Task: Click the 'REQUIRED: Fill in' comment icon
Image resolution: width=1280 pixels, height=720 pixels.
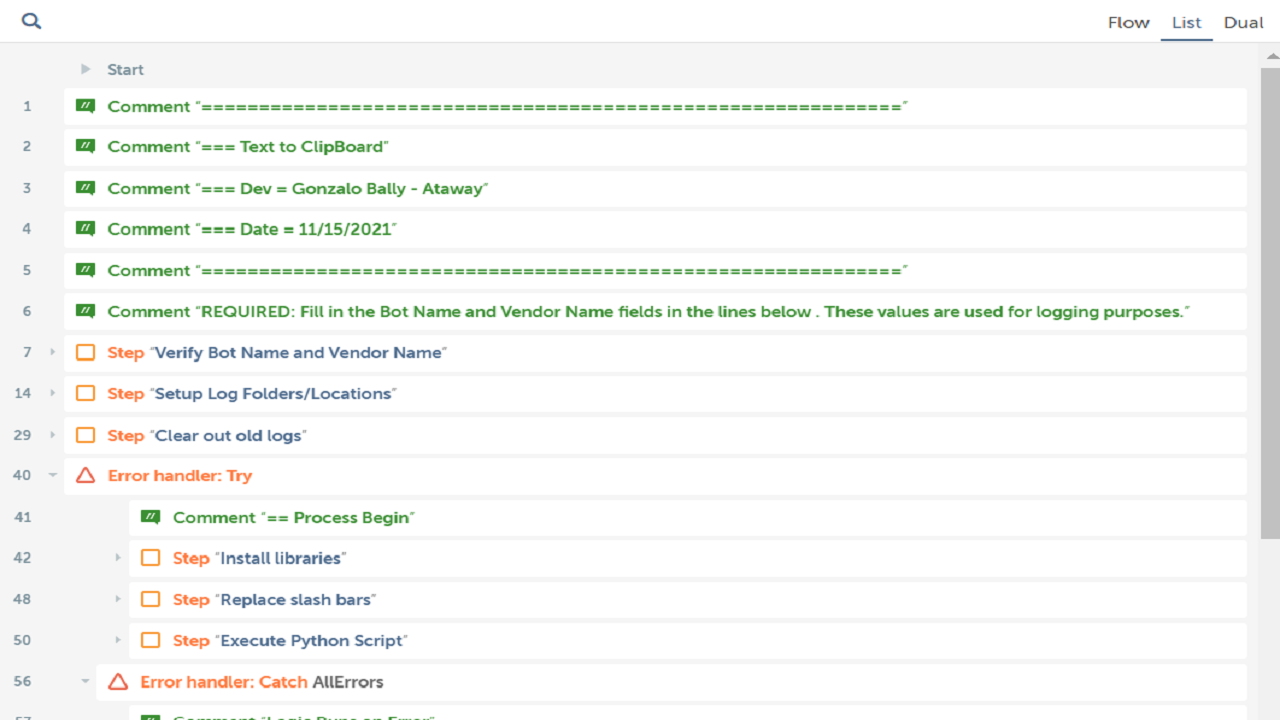Action: pyautogui.click(x=86, y=311)
